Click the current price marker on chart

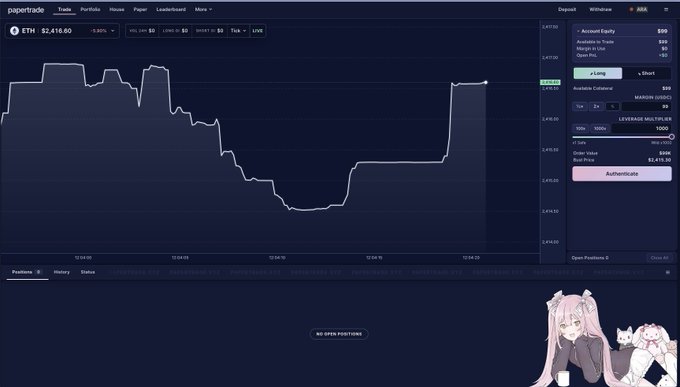pyautogui.click(x=486, y=82)
